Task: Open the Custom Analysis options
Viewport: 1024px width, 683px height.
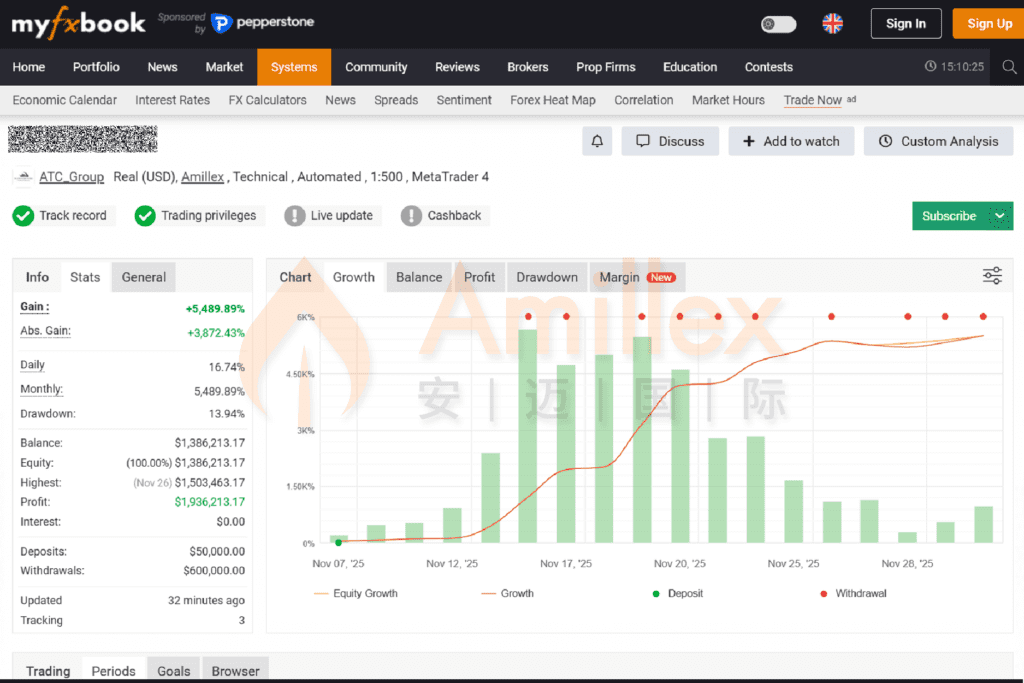Action: (x=938, y=141)
